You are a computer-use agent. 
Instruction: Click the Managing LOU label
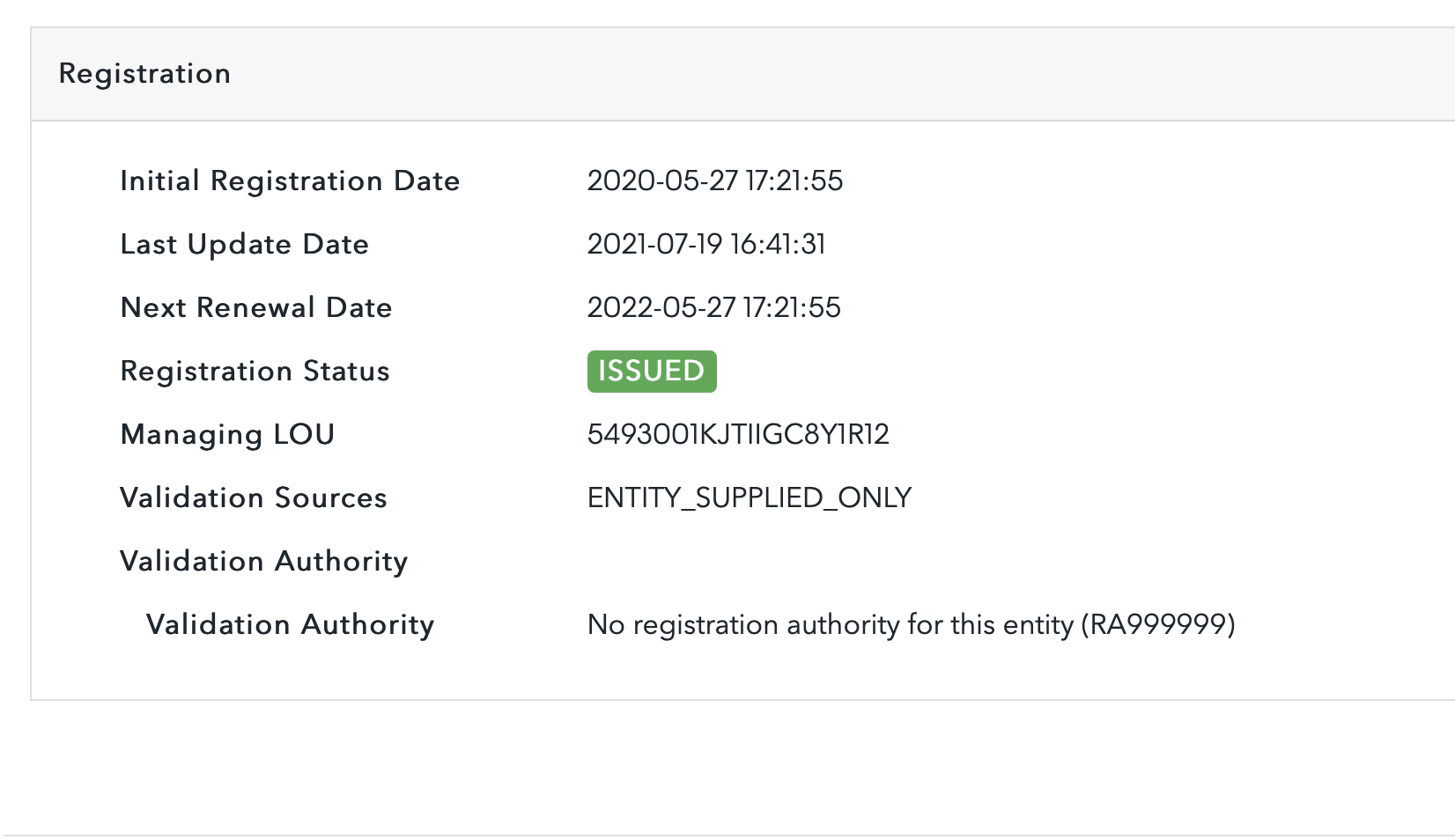227,435
